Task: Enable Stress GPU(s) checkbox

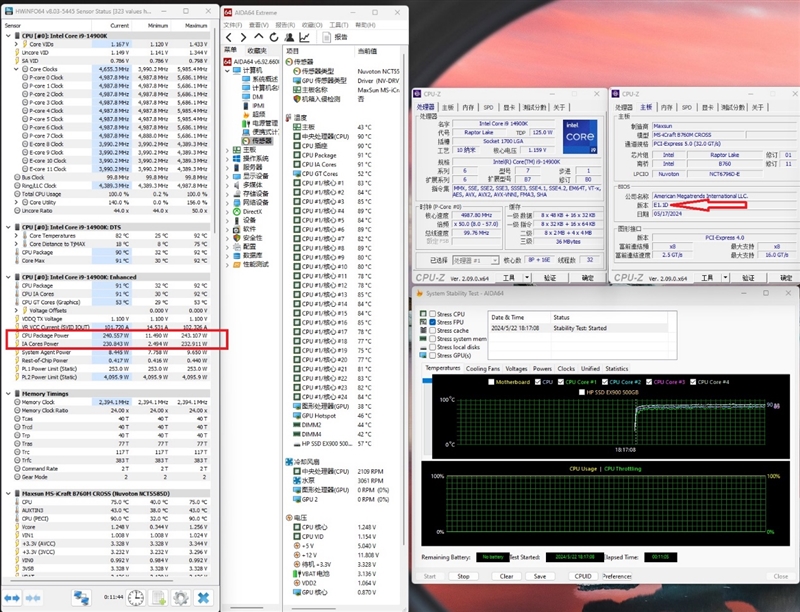Action: point(433,355)
